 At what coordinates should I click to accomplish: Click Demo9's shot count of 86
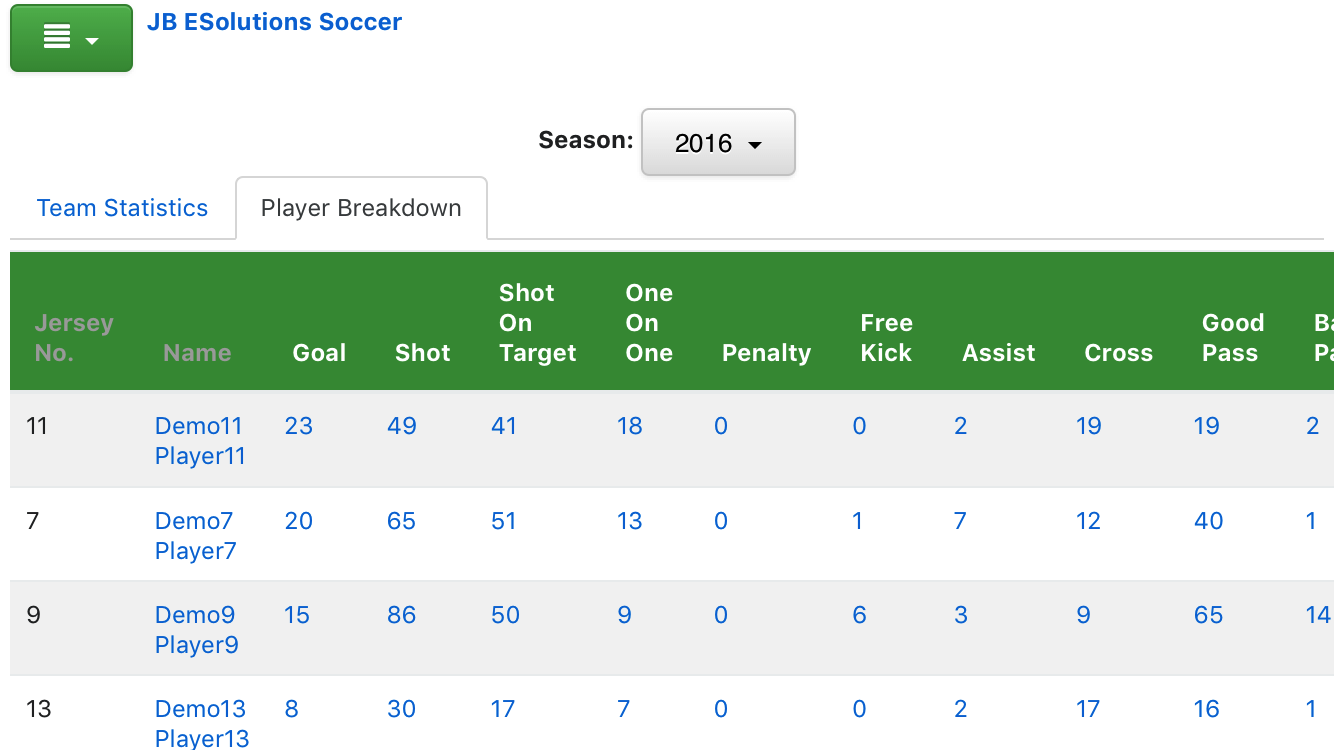pos(401,615)
